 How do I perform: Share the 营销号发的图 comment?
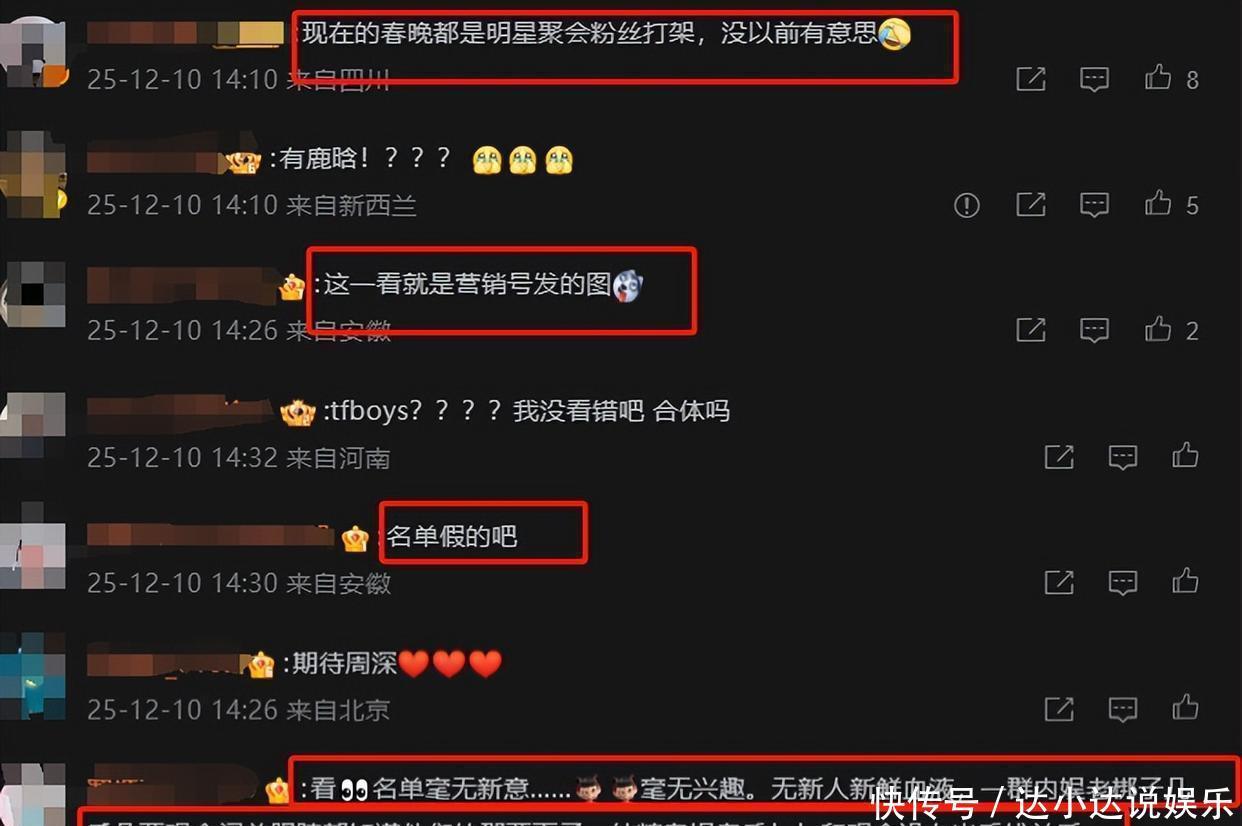[1031, 330]
